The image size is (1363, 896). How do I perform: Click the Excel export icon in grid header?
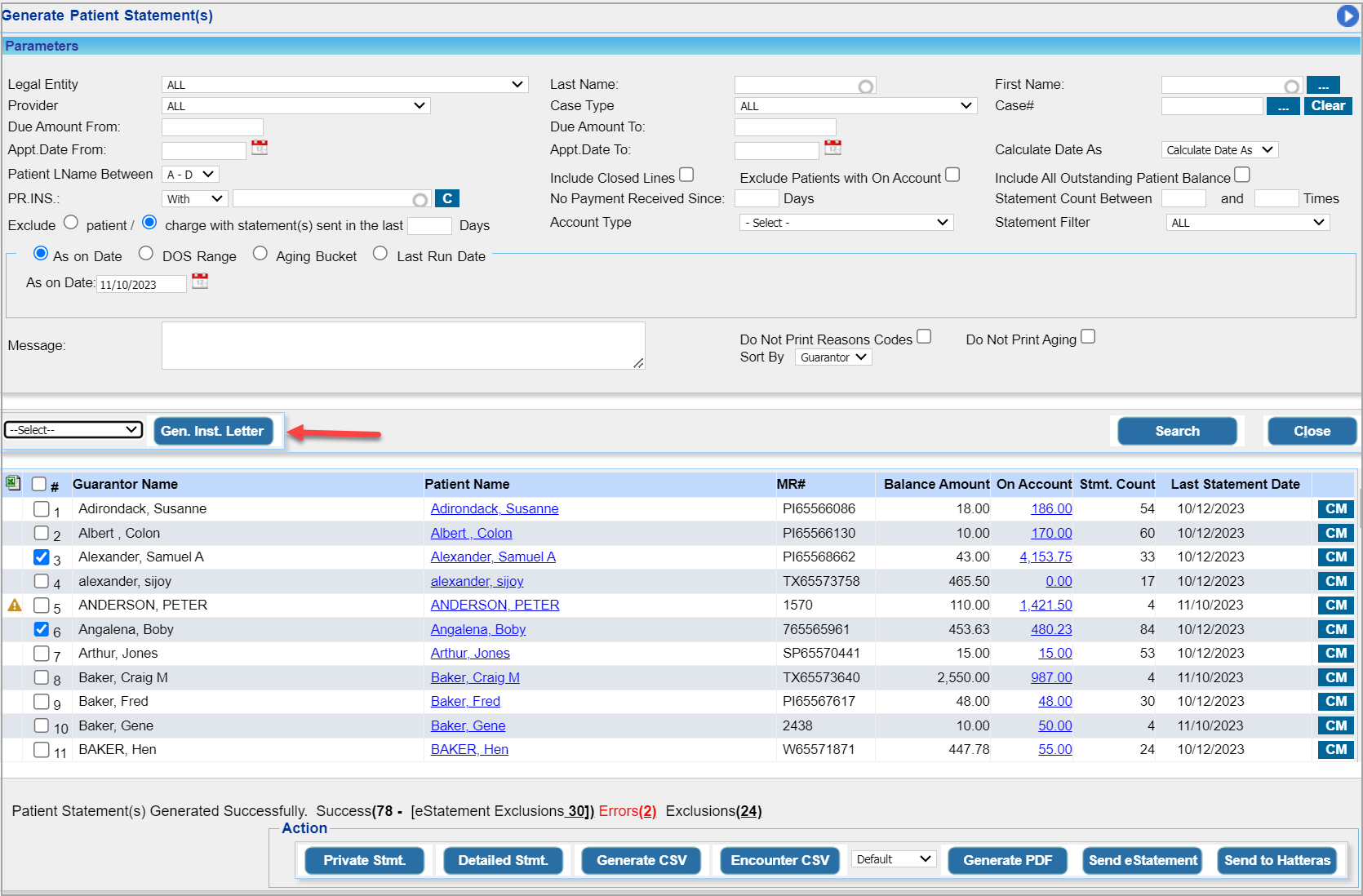(13, 483)
